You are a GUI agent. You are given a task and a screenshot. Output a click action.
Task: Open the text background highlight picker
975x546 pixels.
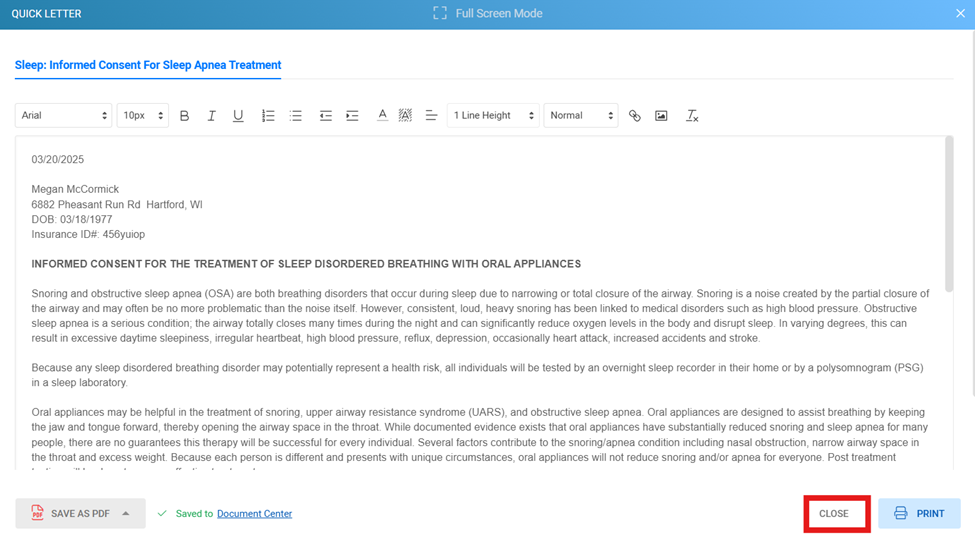point(405,116)
